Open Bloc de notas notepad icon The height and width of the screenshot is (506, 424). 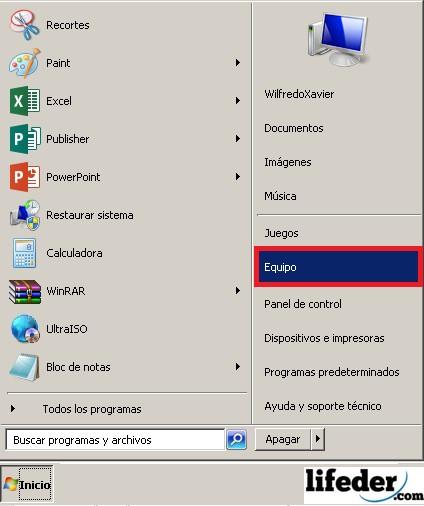[x=24, y=367]
